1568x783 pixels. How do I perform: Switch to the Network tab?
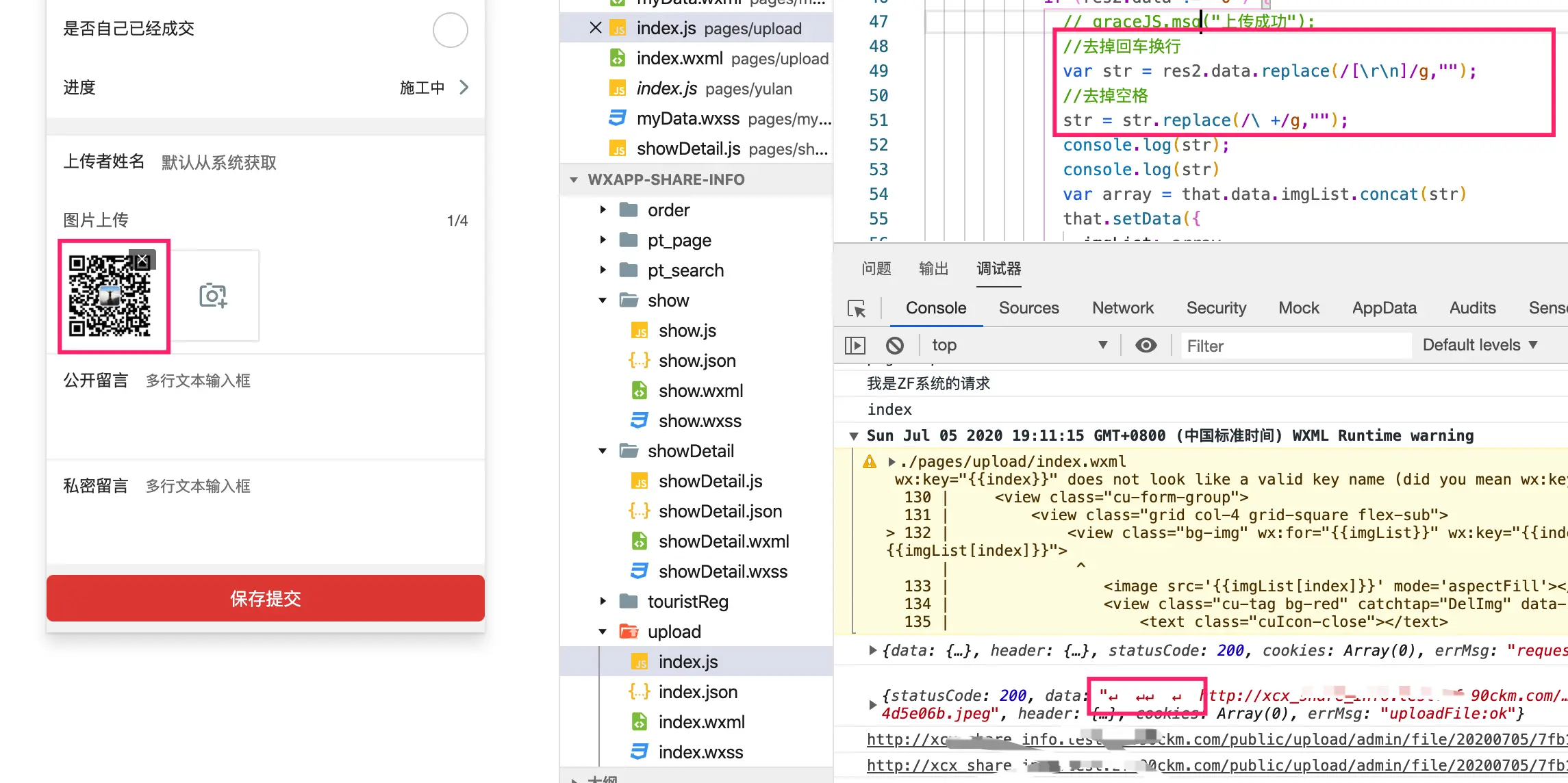click(x=1122, y=308)
